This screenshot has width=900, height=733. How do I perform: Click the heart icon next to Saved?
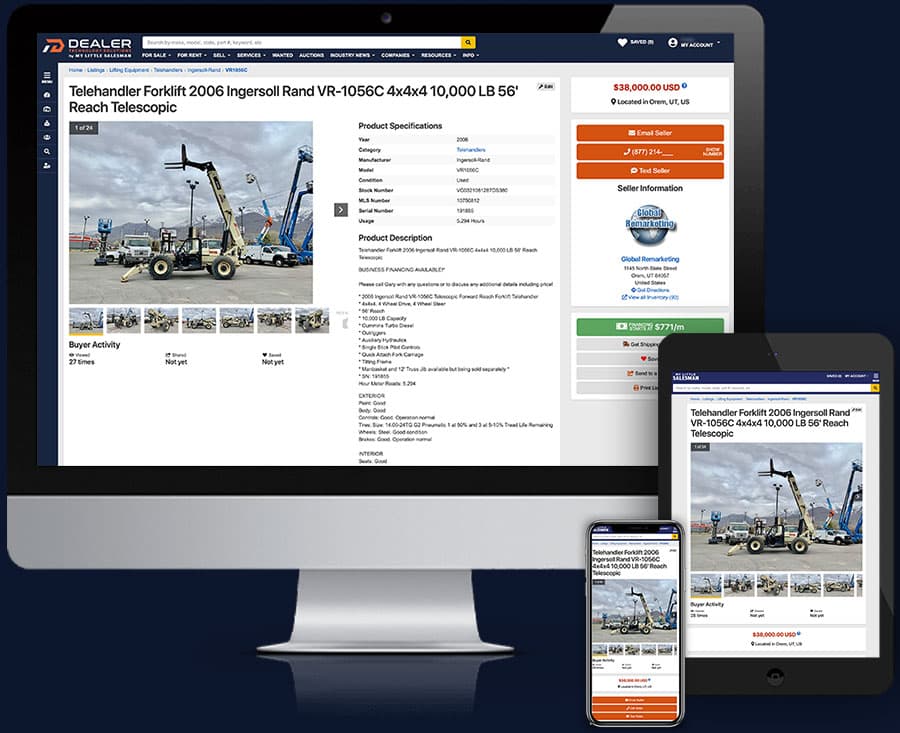[622, 42]
